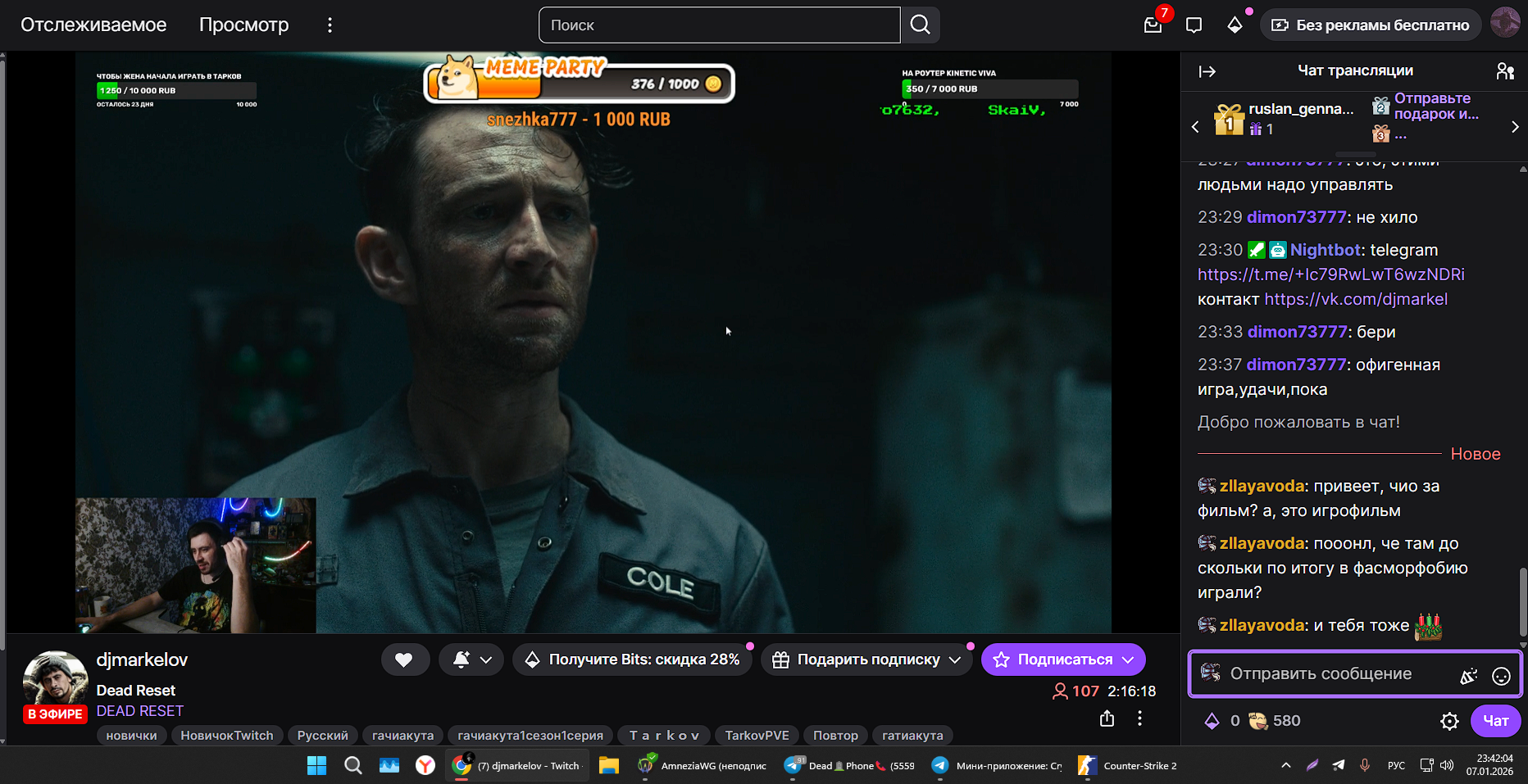1528x784 pixels.
Task: Open the DEAD RESET game category link
Action: pyautogui.click(x=140, y=711)
